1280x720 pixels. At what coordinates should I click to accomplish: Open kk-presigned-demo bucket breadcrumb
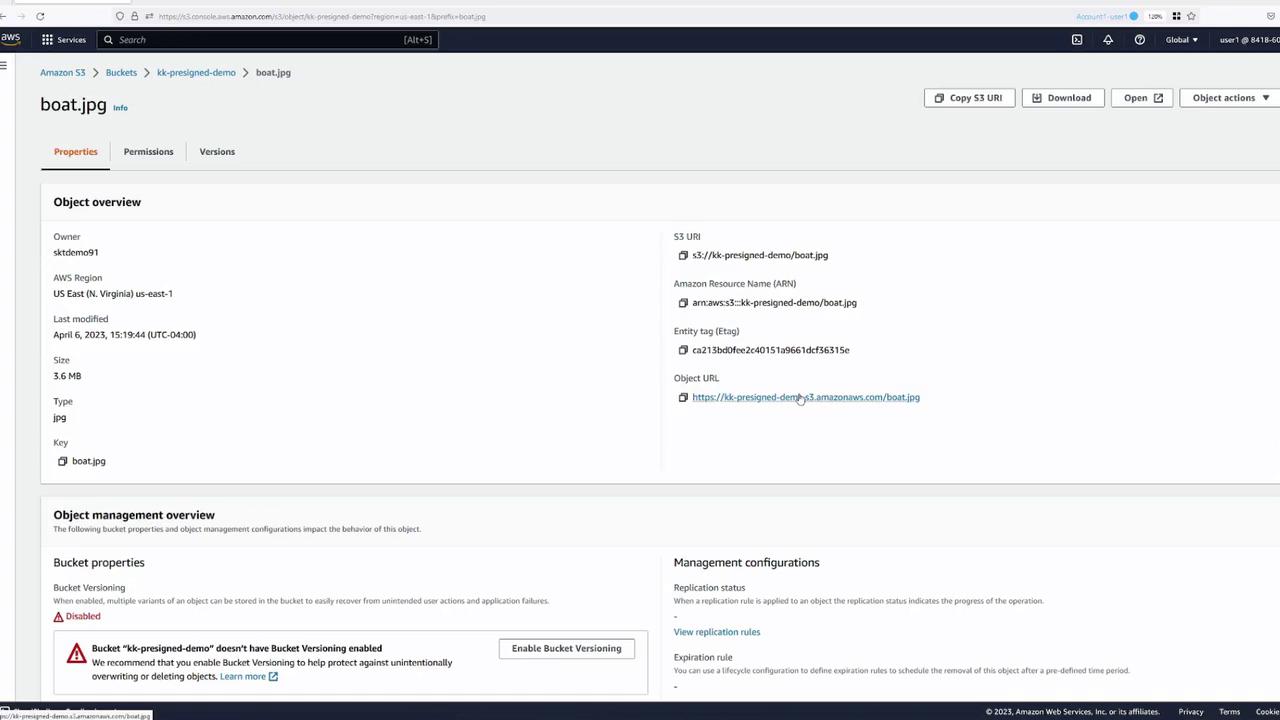pyautogui.click(x=196, y=72)
